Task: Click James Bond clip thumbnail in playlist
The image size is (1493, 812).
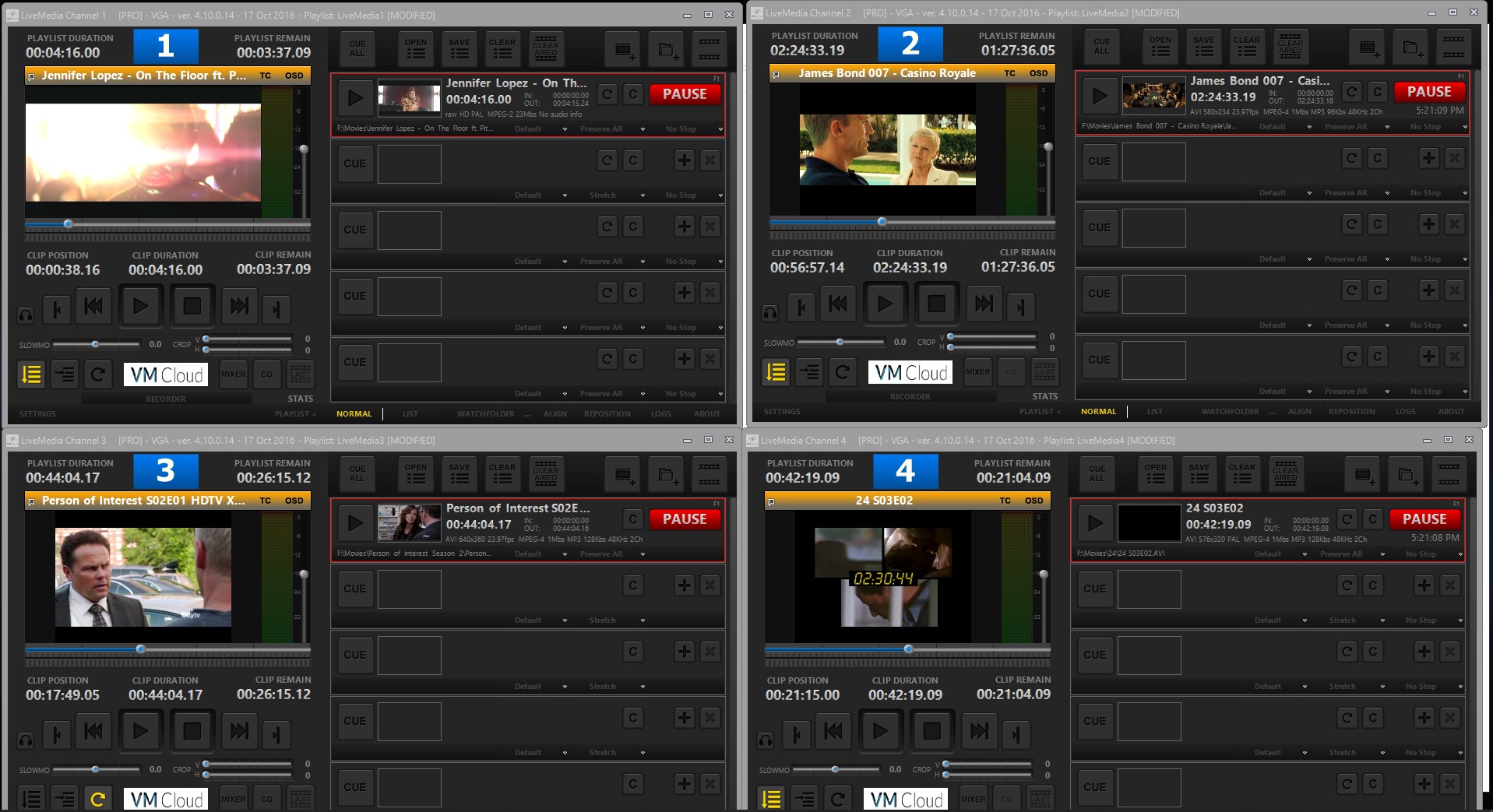Action: pyautogui.click(x=1153, y=95)
